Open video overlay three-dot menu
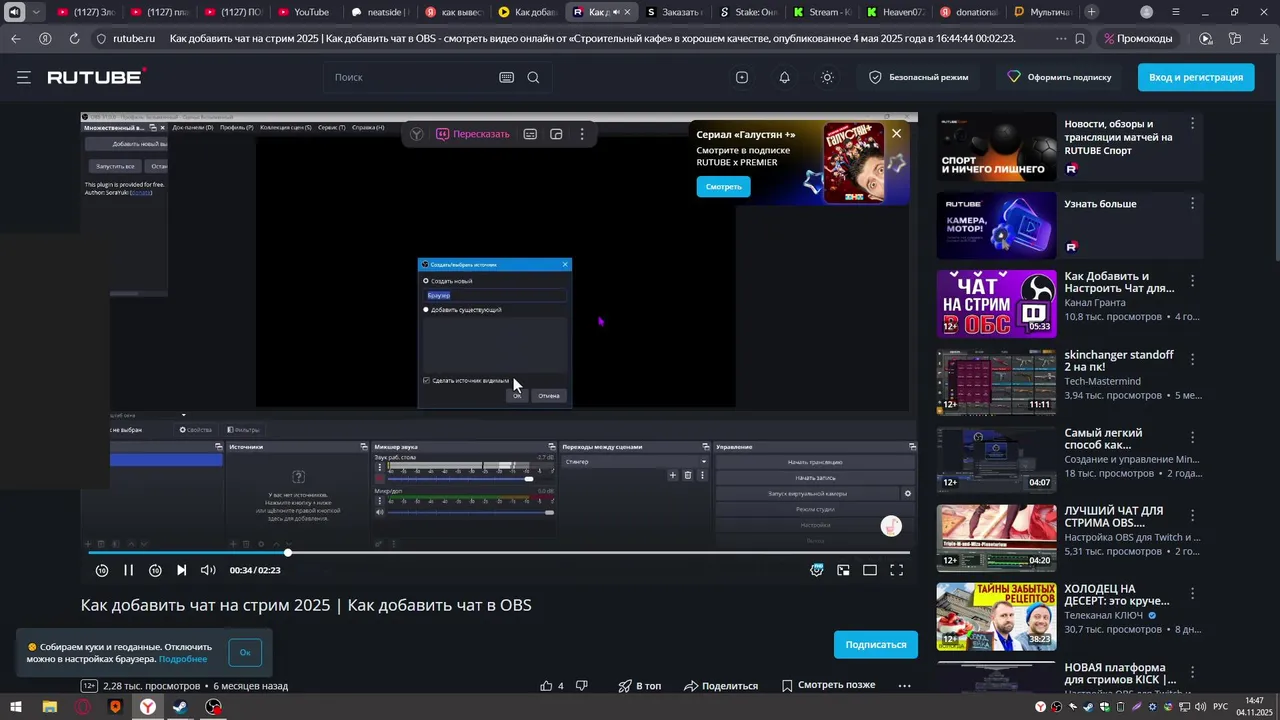The image size is (1280, 720). [x=582, y=134]
